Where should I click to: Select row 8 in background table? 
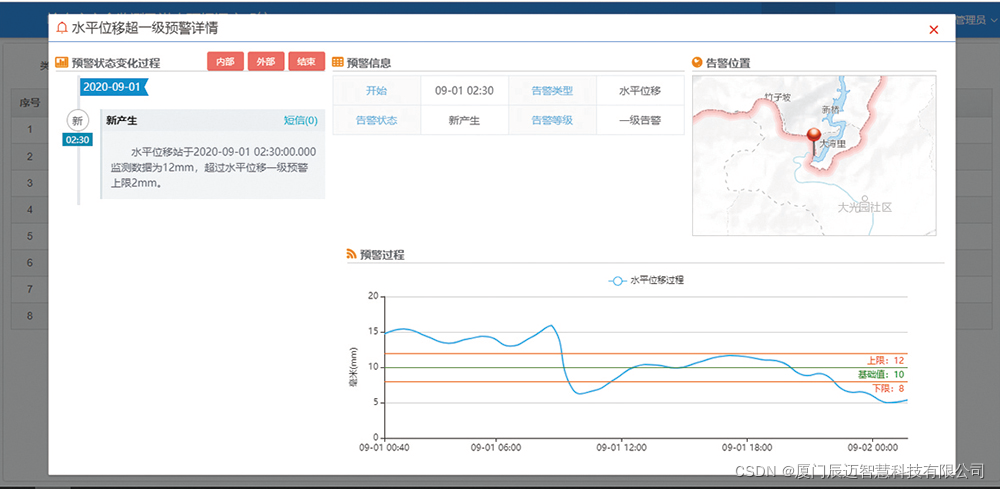pos(29,316)
